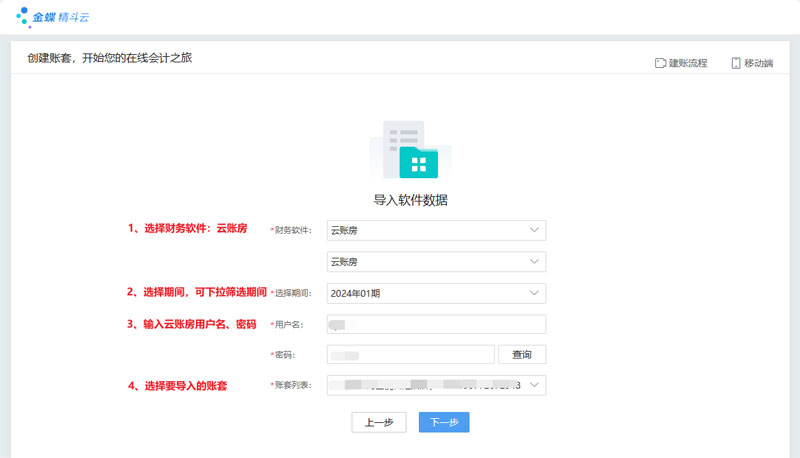Screen dimensions: 800x458
Task: Click the 查询 button
Action: pos(522,354)
